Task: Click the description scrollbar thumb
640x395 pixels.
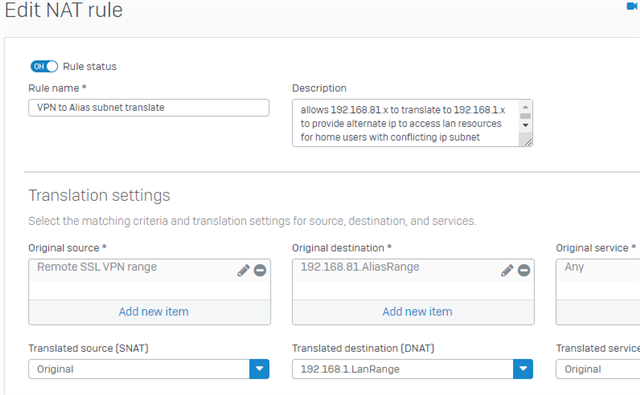Action: 526,116
